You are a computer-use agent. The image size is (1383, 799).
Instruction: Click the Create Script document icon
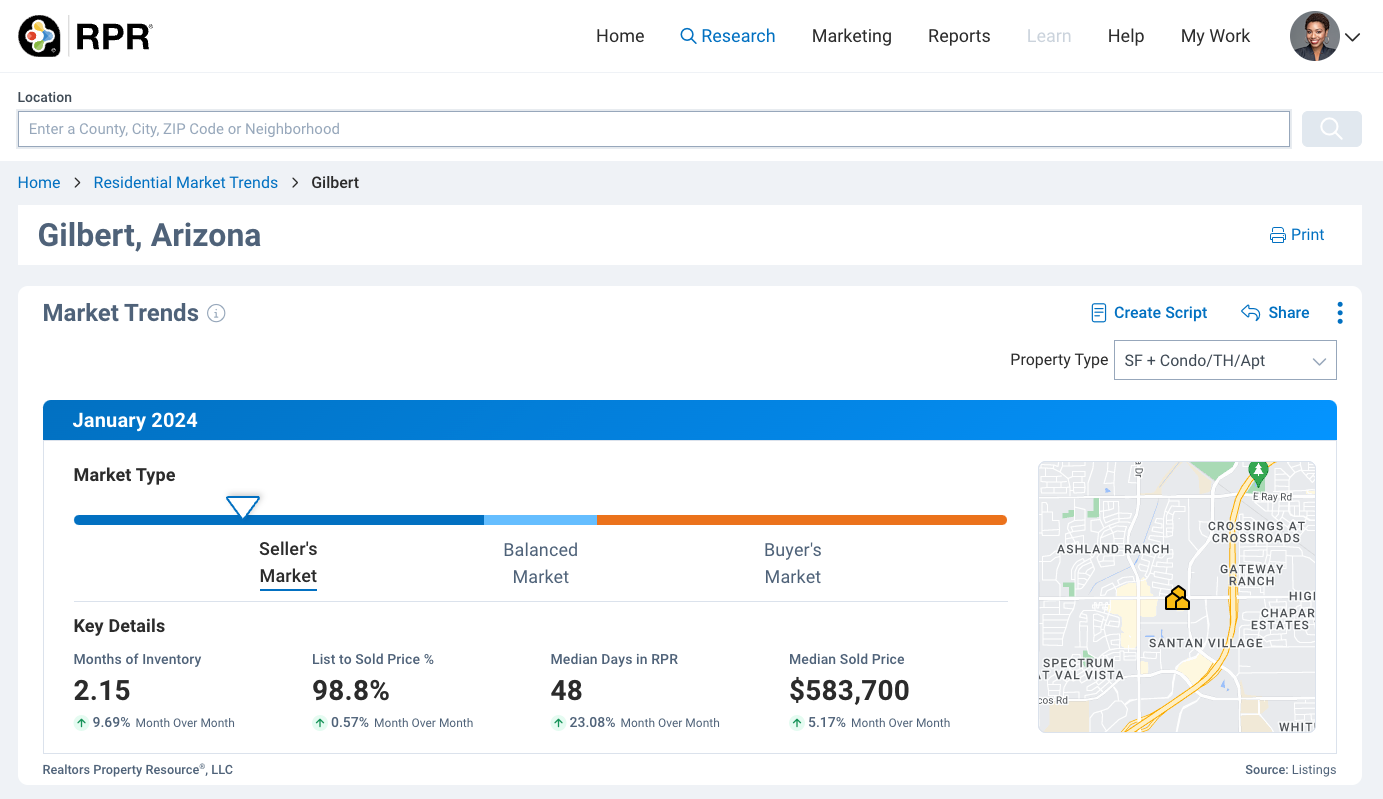[x=1098, y=313]
